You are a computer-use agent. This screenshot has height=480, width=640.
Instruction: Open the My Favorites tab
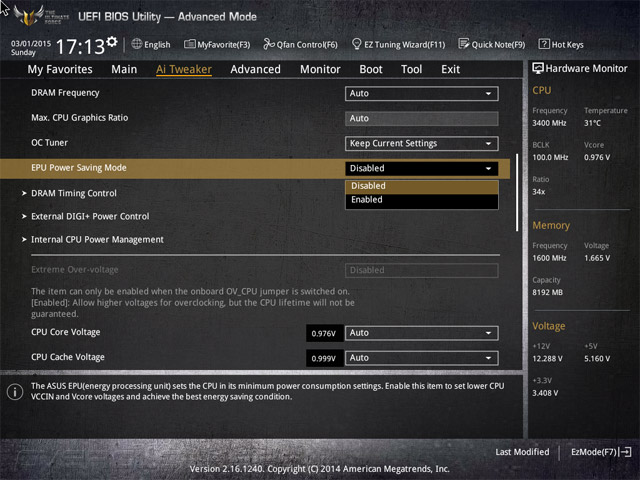tap(60, 69)
